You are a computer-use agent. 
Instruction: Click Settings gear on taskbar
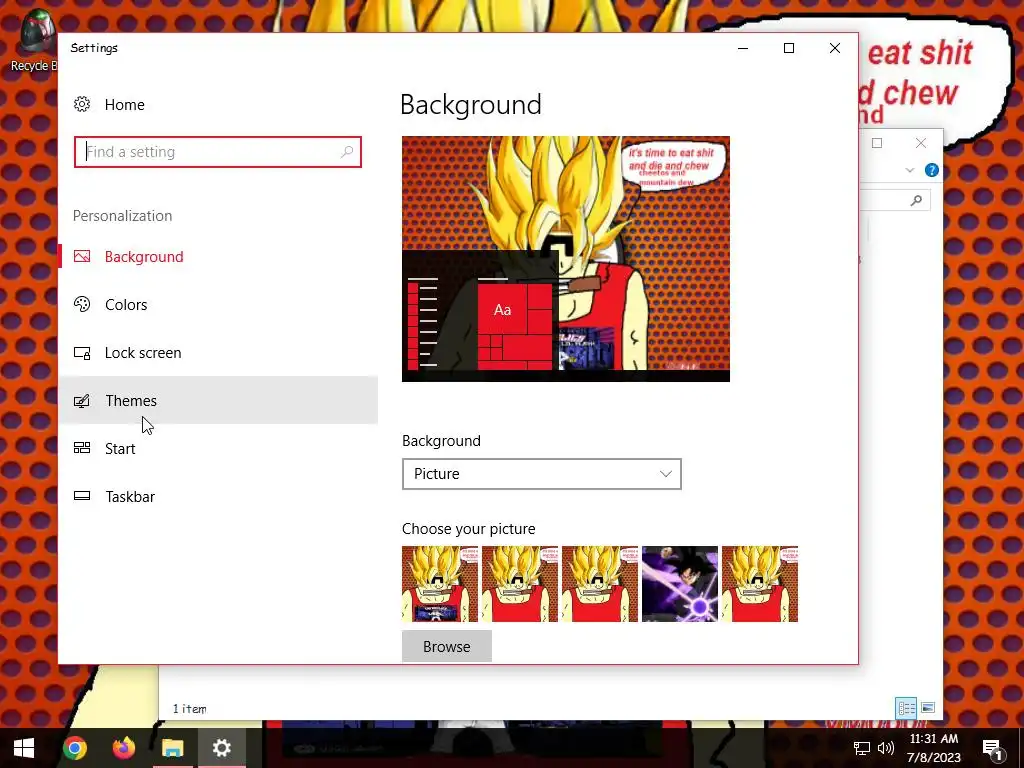[222, 748]
